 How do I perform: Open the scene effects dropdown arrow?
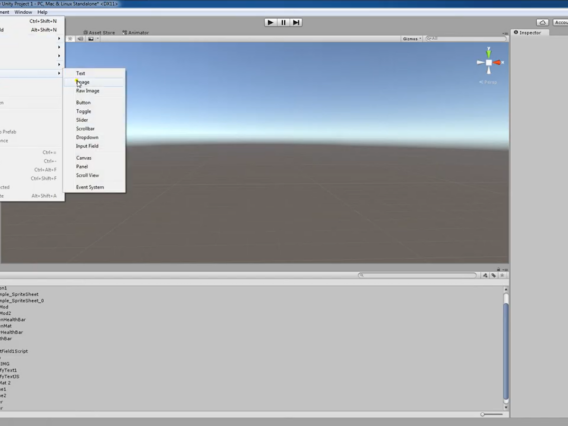coord(97,39)
